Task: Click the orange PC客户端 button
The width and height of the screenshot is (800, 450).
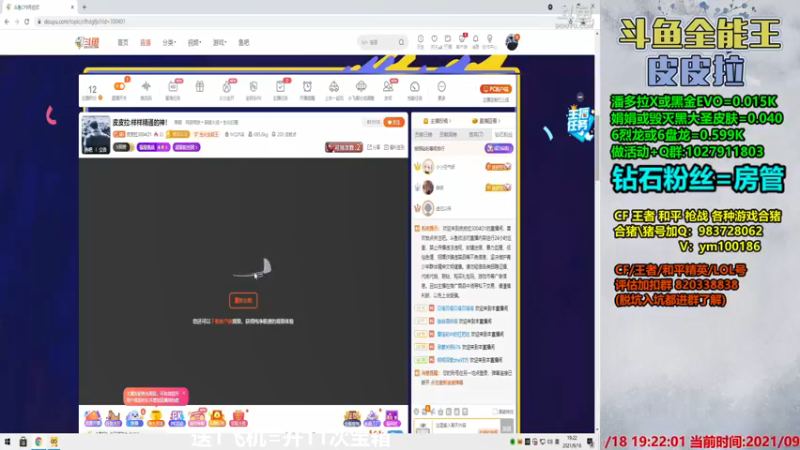Action: tap(495, 89)
